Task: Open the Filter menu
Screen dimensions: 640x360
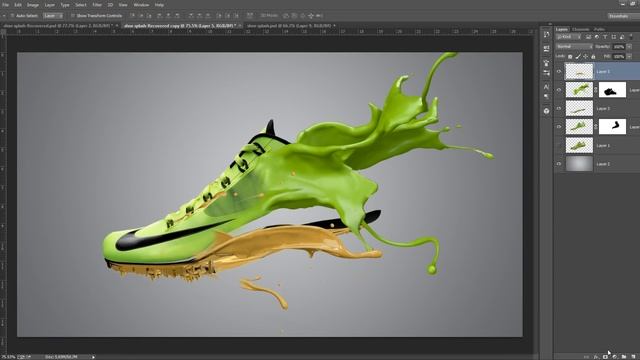Action: point(97,5)
